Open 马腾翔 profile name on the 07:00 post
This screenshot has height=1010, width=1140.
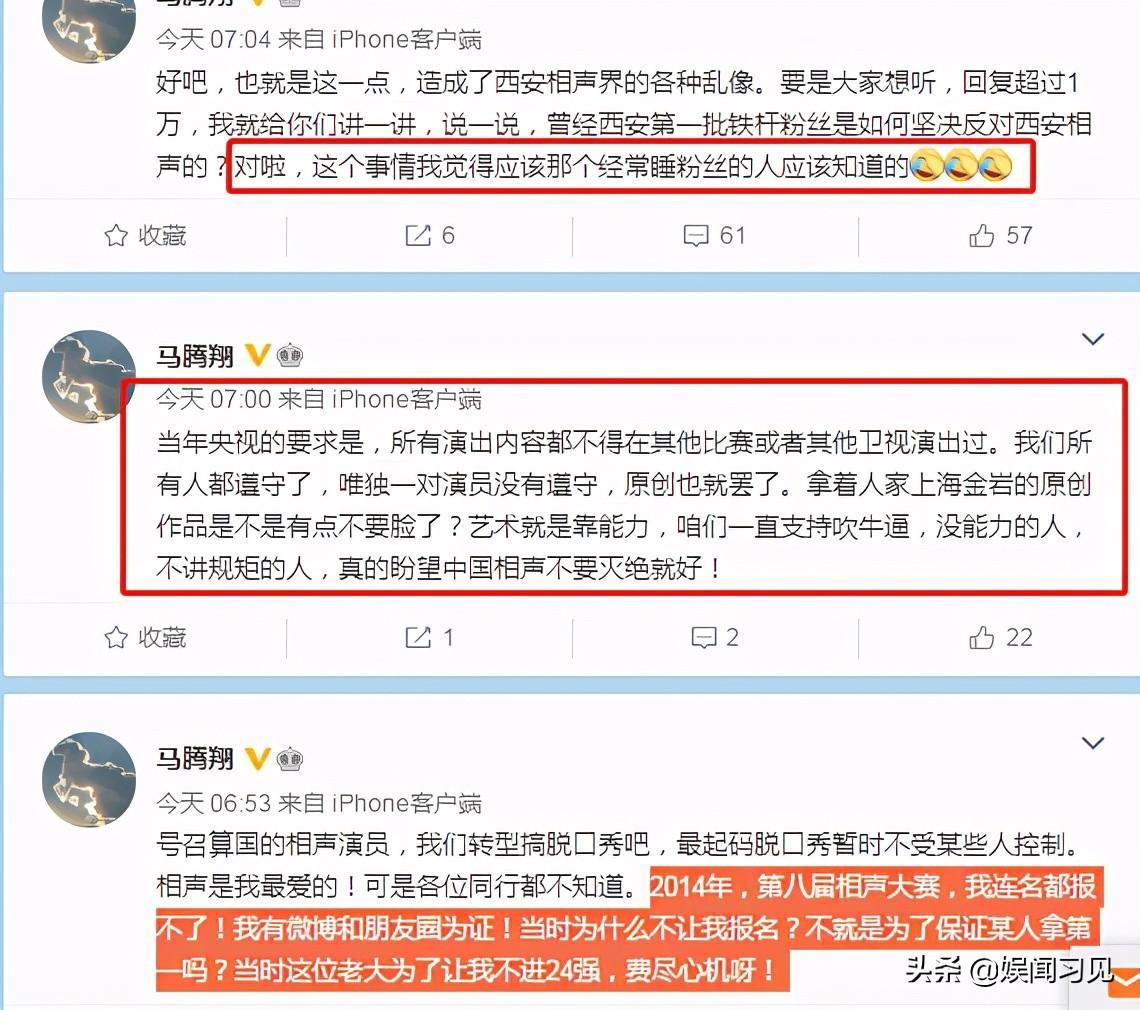click(195, 356)
